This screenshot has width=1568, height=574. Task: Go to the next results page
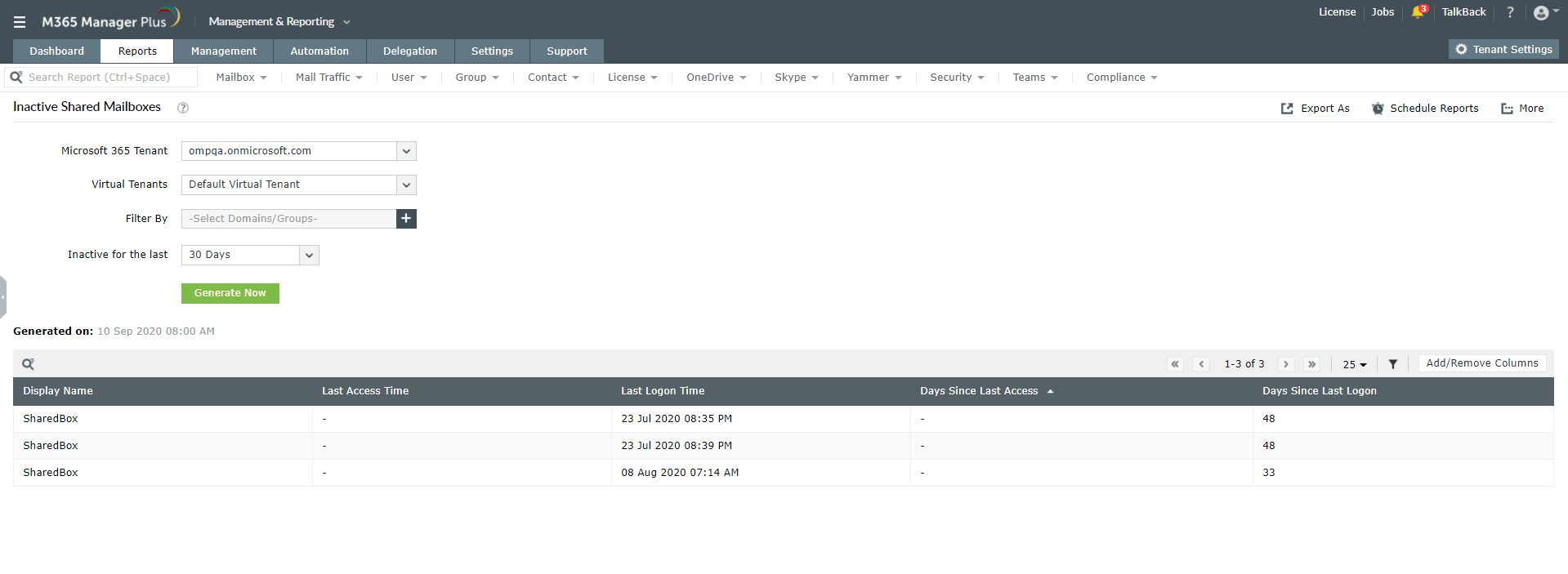(1286, 364)
